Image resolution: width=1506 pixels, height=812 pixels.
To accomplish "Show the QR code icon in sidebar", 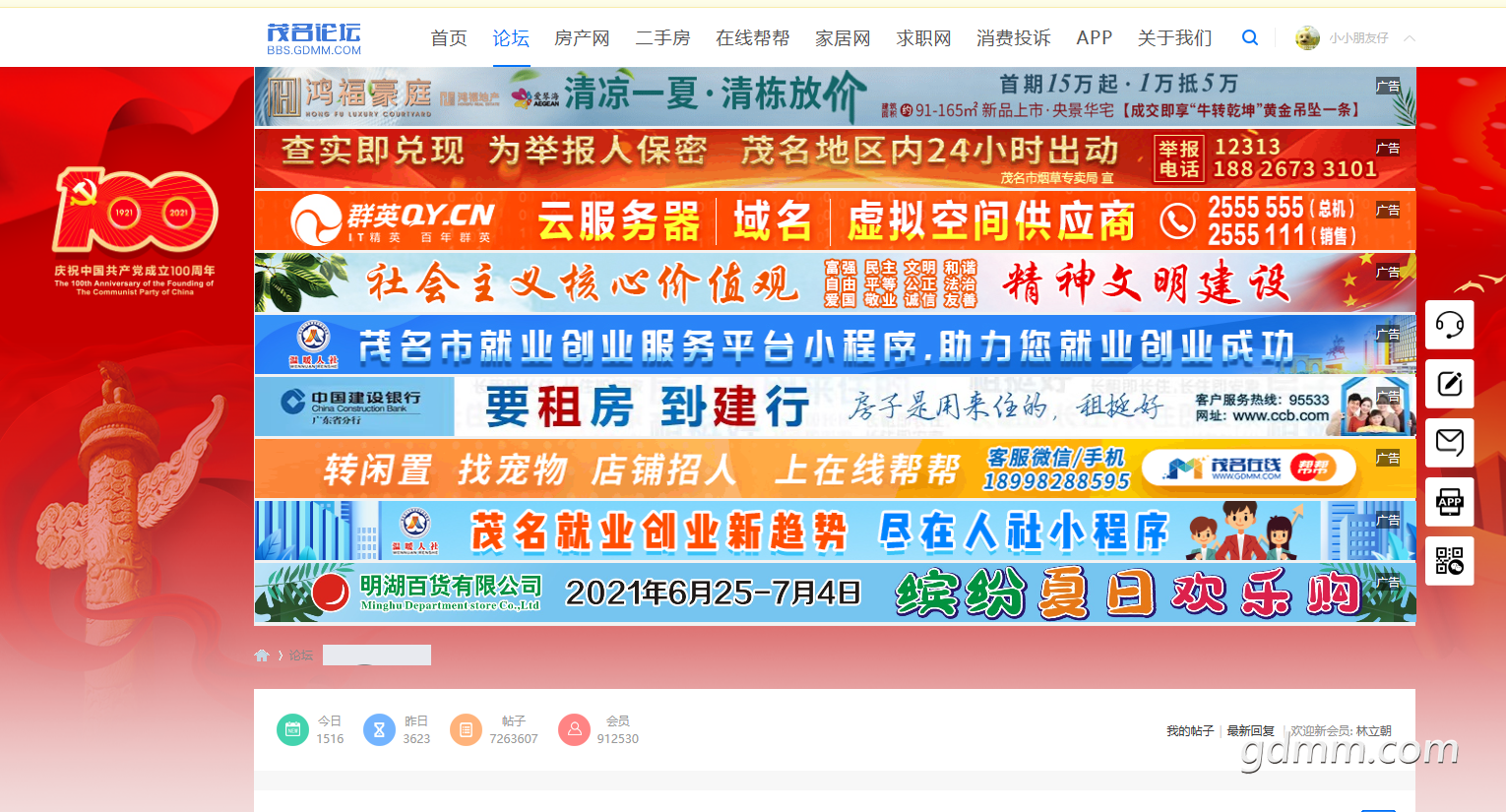I will [1450, 561].
